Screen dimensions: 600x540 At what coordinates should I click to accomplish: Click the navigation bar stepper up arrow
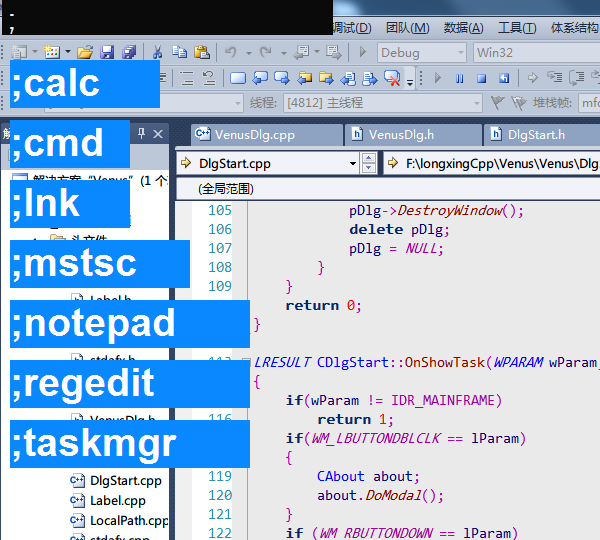(368, 158)
